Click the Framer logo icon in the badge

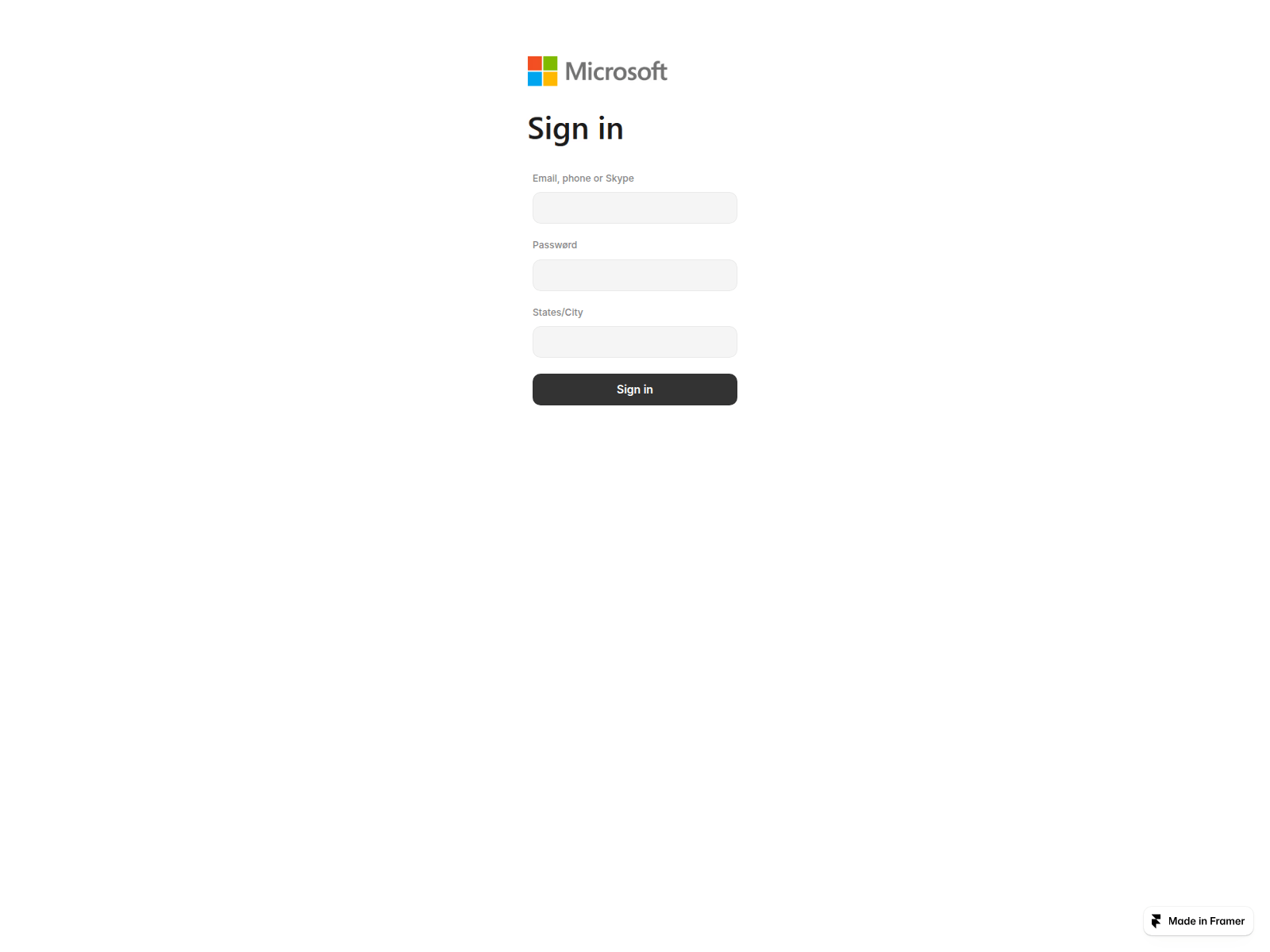1156,921
